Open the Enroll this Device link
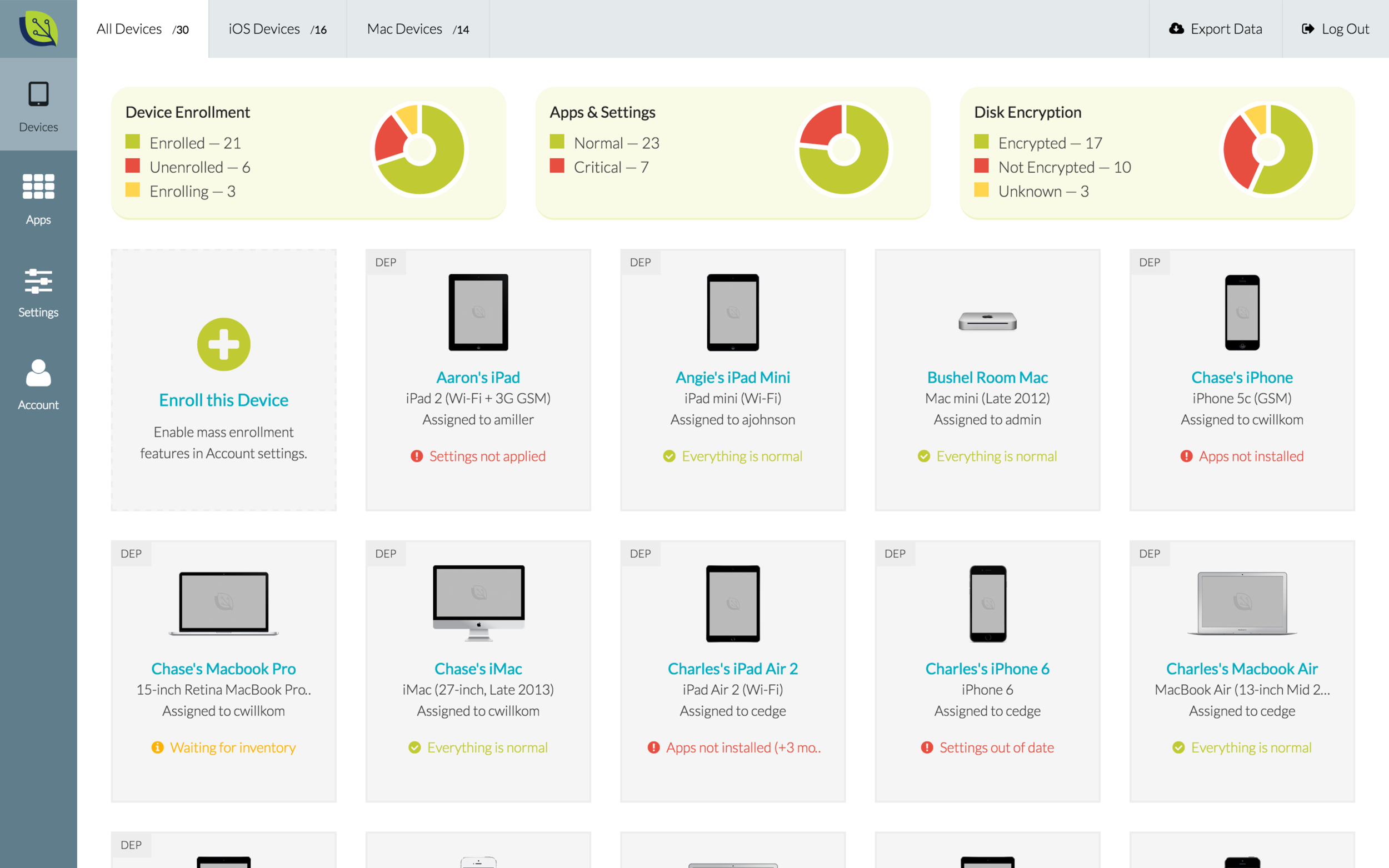The image size is (1389, 868). (x=224, y=400)
